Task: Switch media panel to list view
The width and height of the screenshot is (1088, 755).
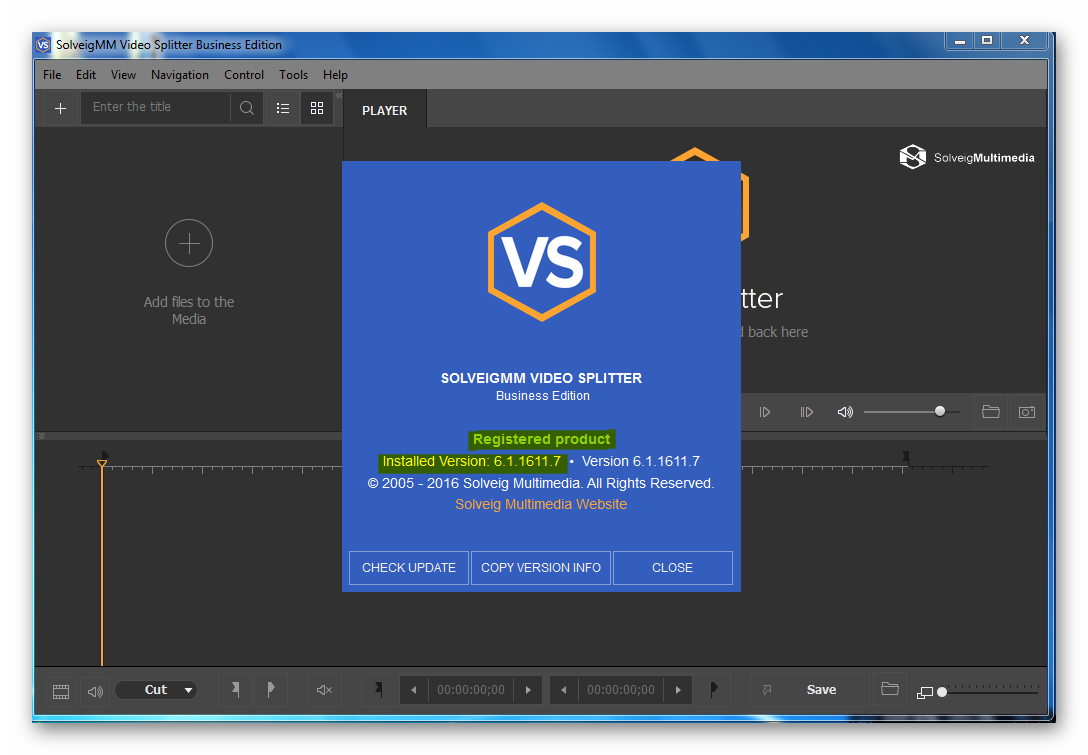Action: pyautogui.click(x=283, y=108)
